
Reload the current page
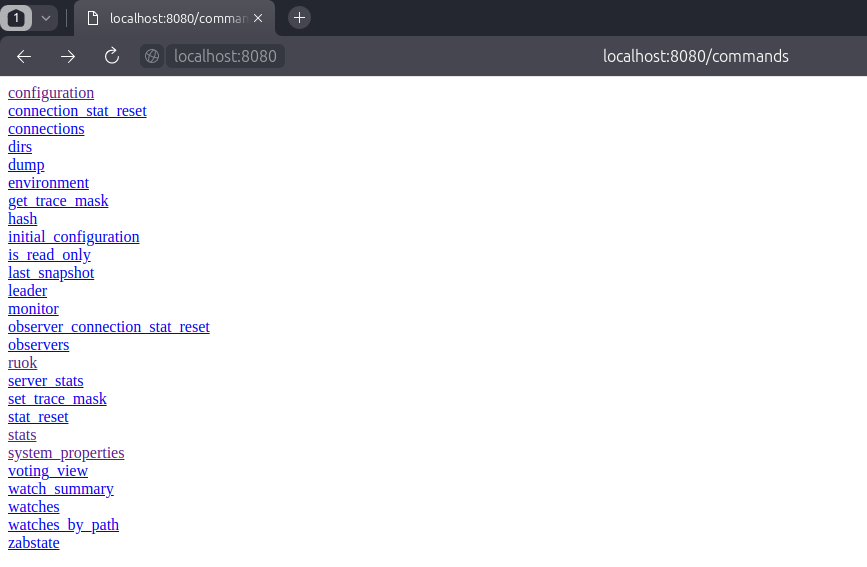click(112, 56)
